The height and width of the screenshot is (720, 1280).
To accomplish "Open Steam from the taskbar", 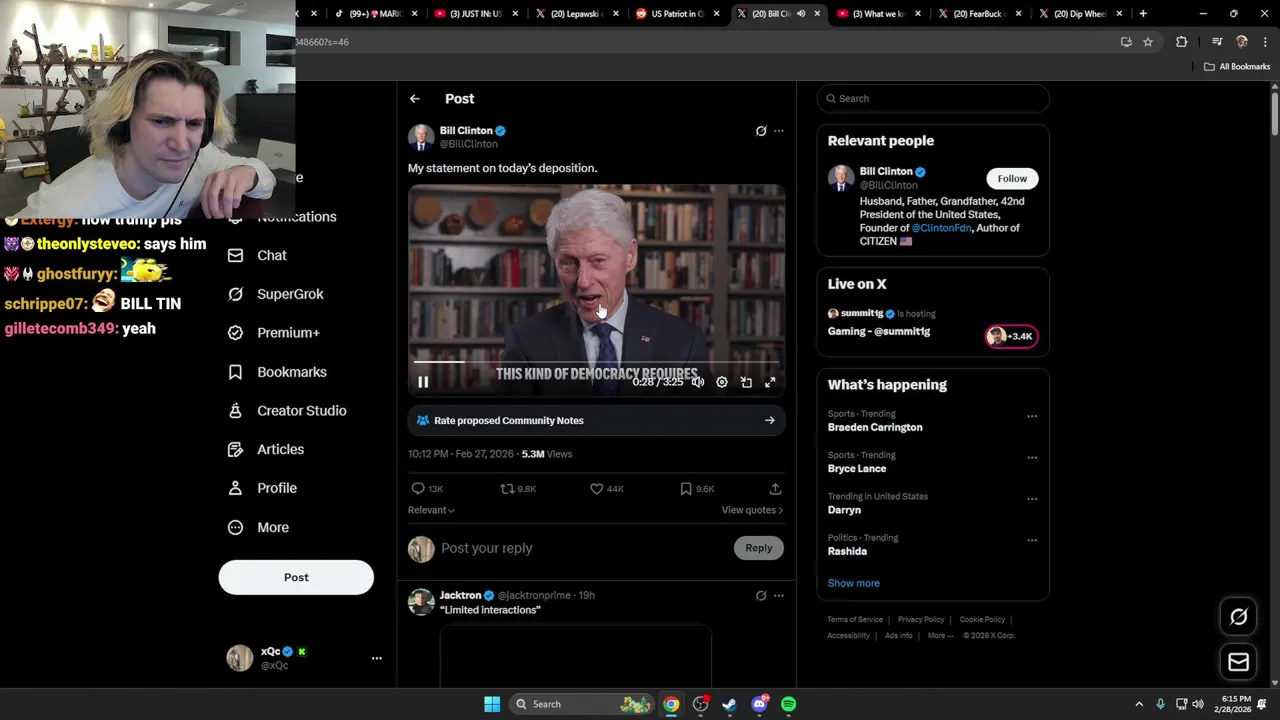I will 730,704.
